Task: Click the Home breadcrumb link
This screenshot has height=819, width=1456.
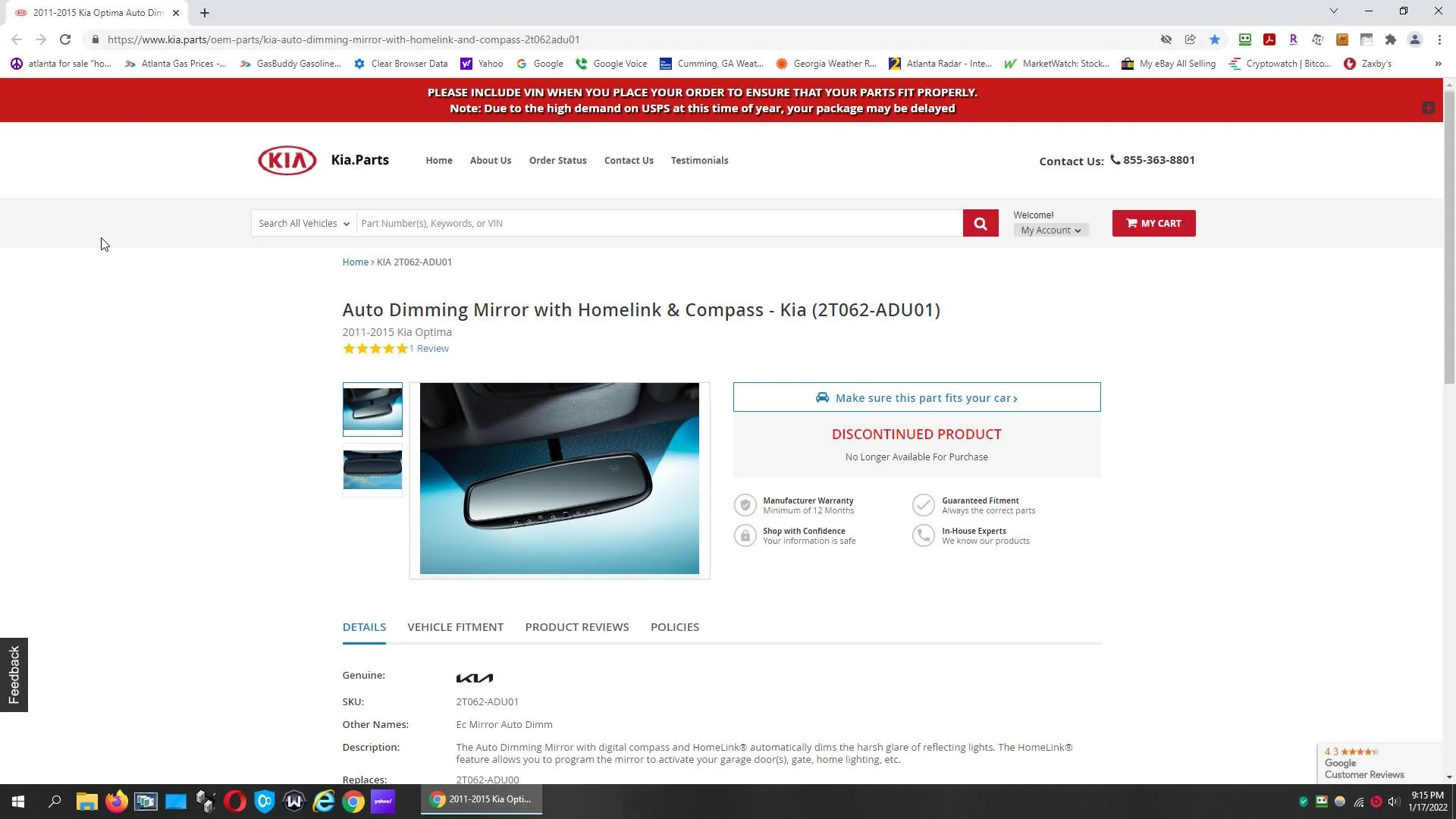Action: click(355, 262)
